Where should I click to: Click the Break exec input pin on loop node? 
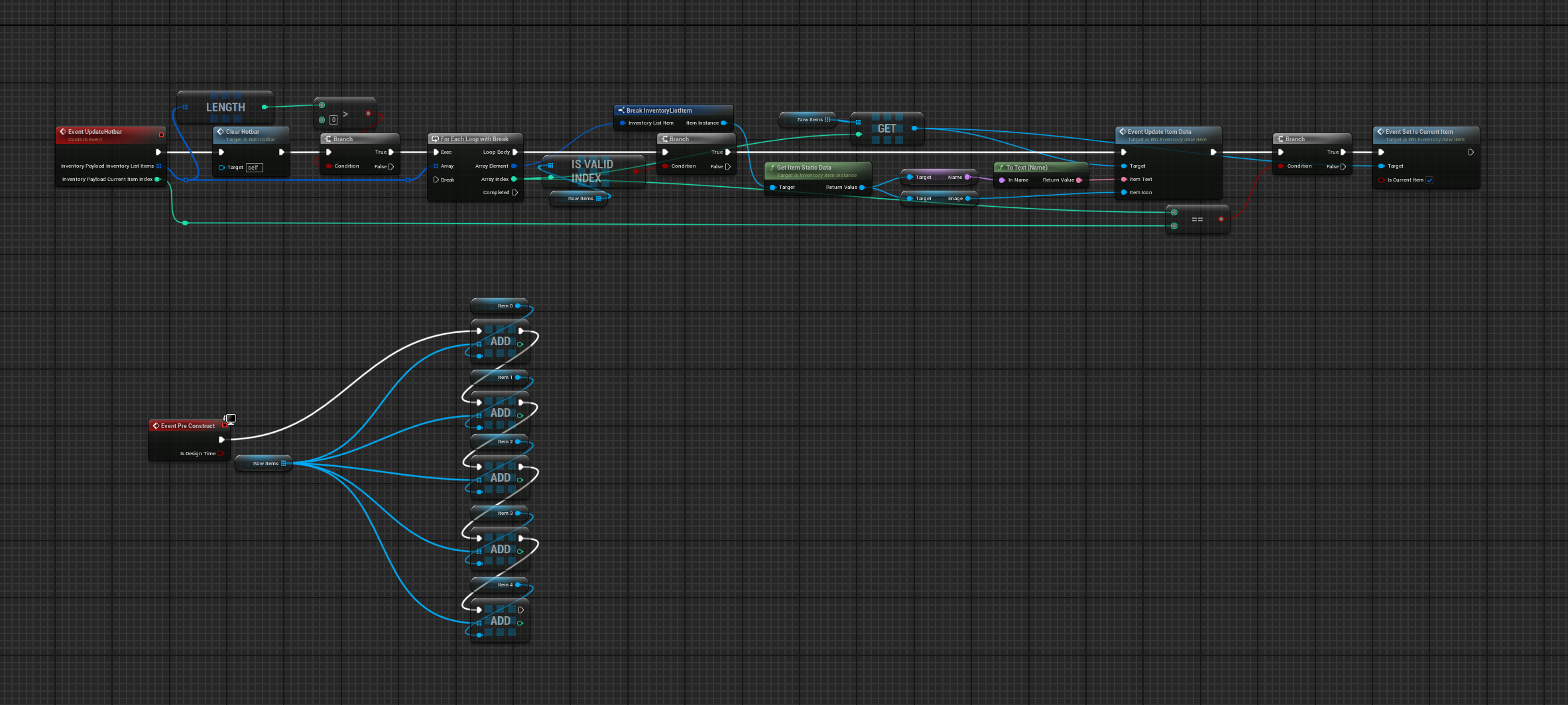pos(436,180)
